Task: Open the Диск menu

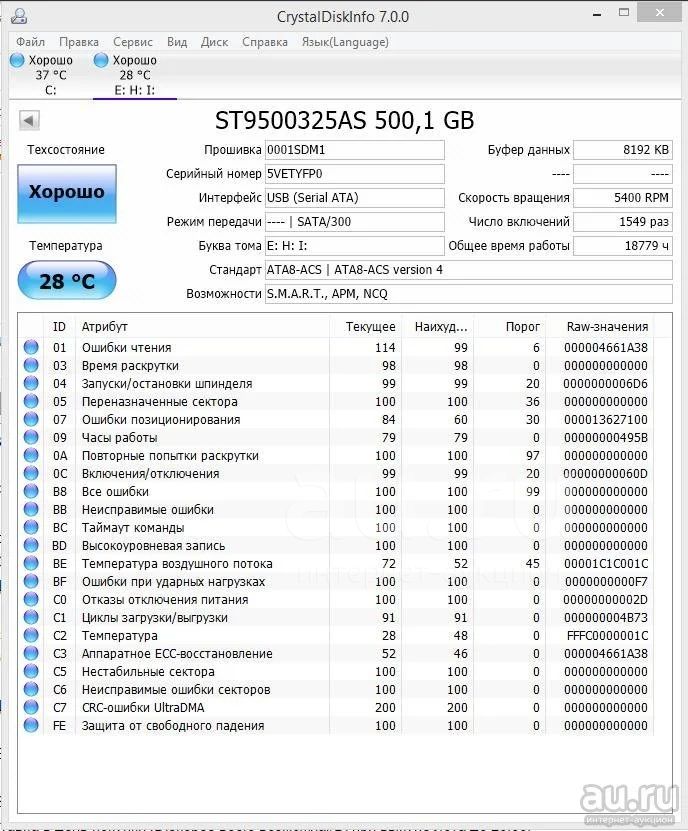Action: coord(214,42)
